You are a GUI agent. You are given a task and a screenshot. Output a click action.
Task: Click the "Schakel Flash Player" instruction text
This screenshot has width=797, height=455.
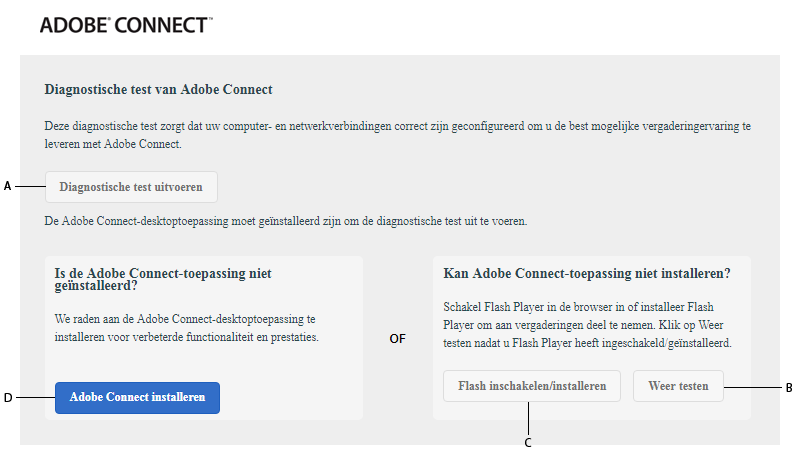[x=588, y=325]
